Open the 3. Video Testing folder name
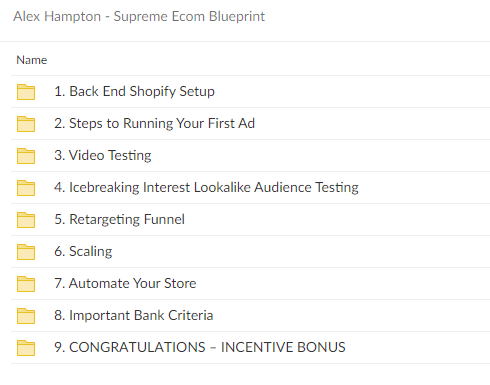This screenshot has height=385, width=490. 103,156
